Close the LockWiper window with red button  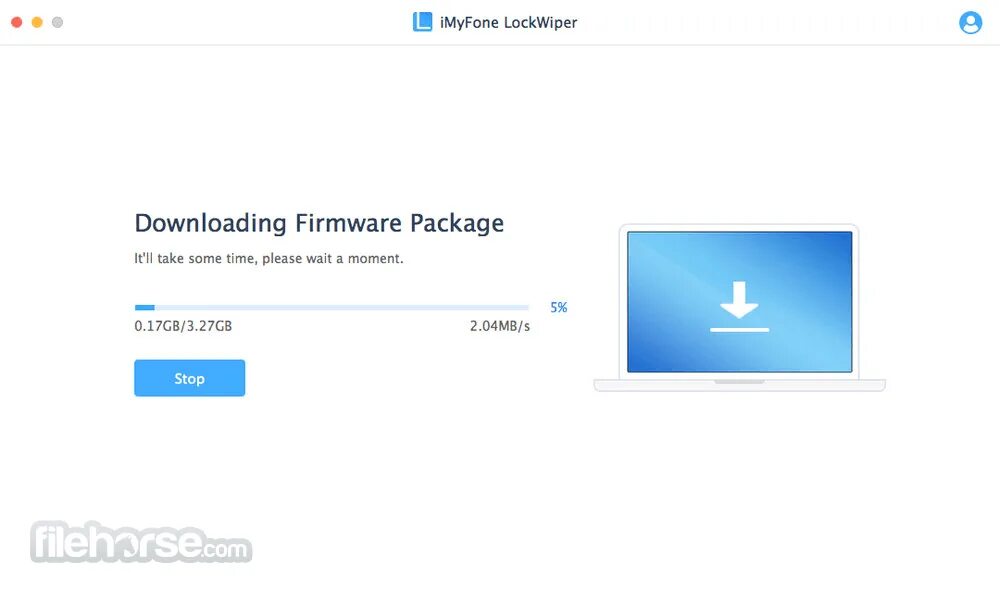click(17, 22)
